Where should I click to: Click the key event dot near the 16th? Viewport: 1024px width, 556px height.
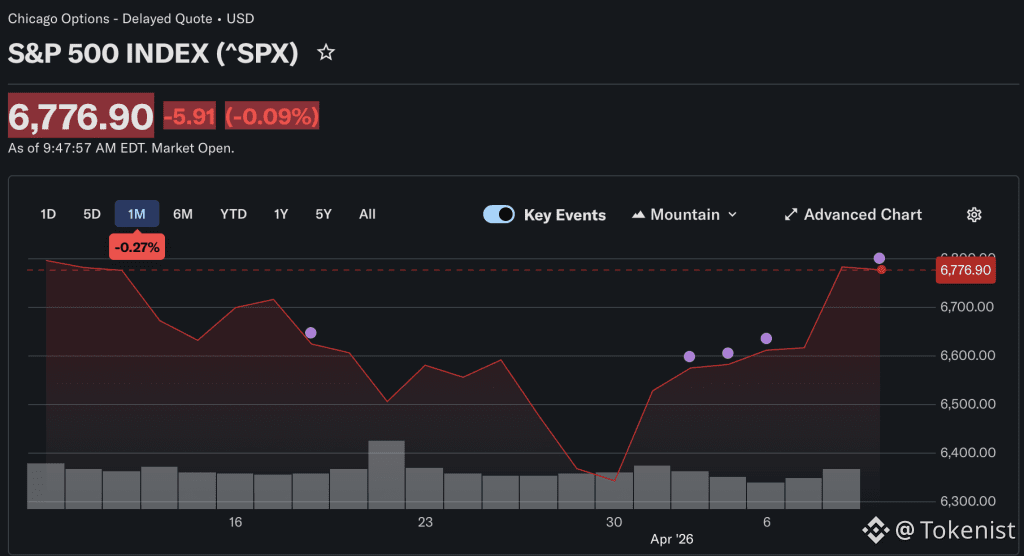coord(311,333)
